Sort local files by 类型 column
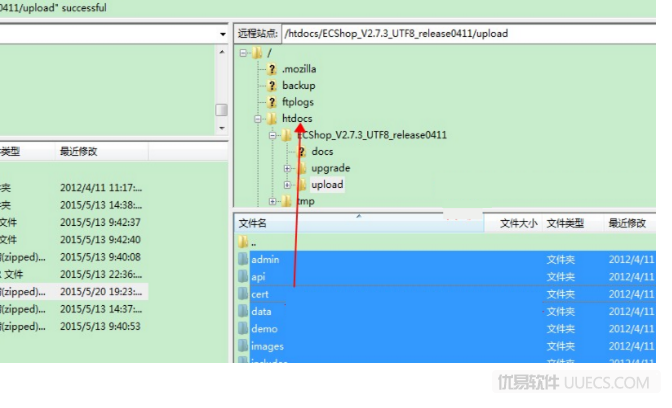Screen dimensions: 672x408 tap(27, 151)
